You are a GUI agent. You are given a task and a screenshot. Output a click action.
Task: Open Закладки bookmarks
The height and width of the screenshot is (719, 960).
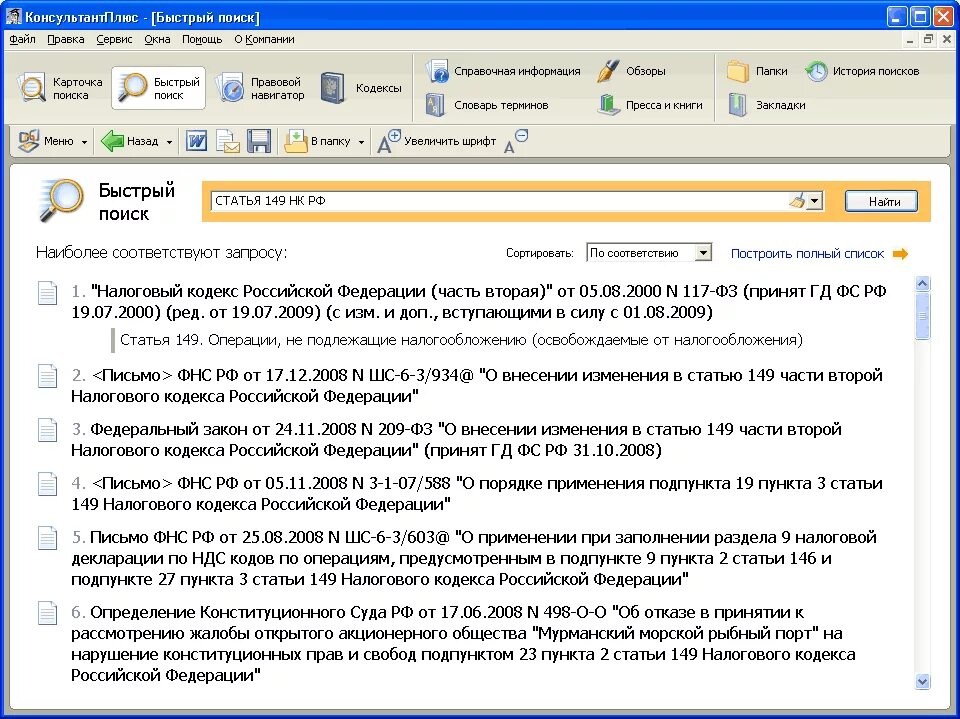coord(765,105)
